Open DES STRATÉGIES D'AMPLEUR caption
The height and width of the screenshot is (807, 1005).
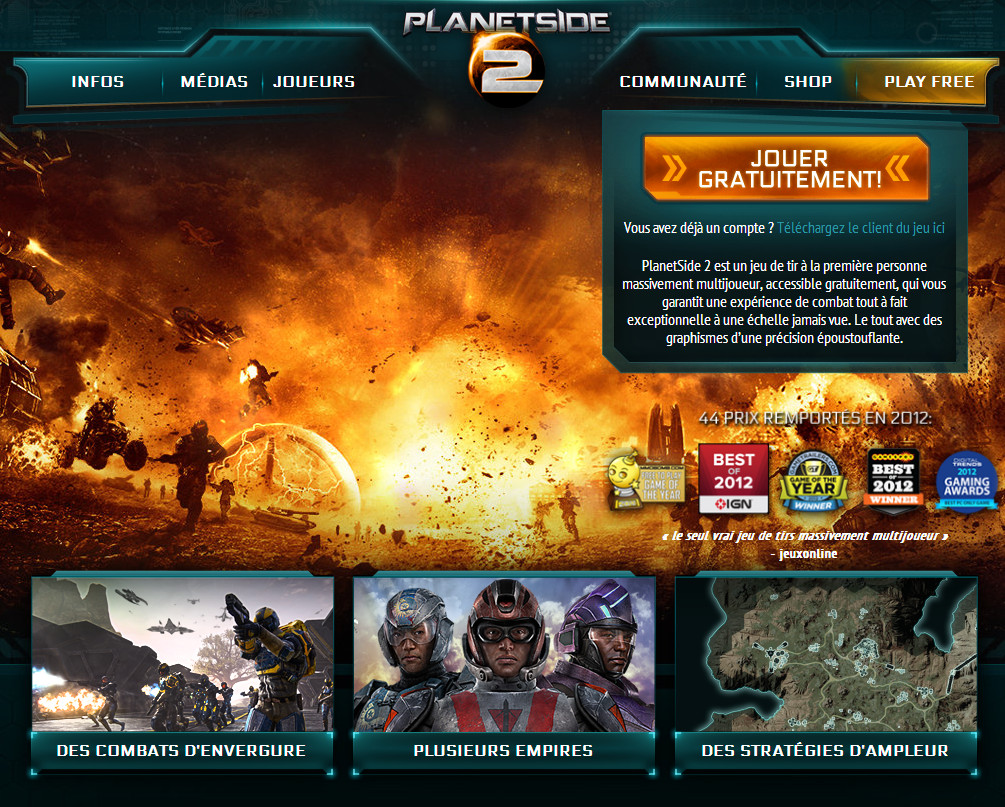(825, 750)
